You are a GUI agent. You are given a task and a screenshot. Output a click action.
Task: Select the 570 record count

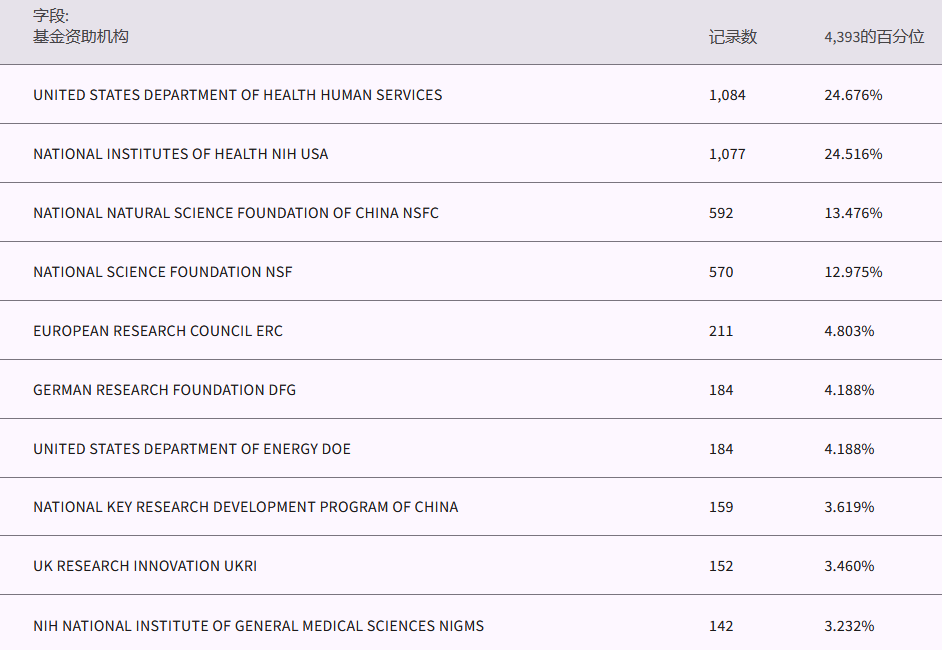click(x=721, y=272)
